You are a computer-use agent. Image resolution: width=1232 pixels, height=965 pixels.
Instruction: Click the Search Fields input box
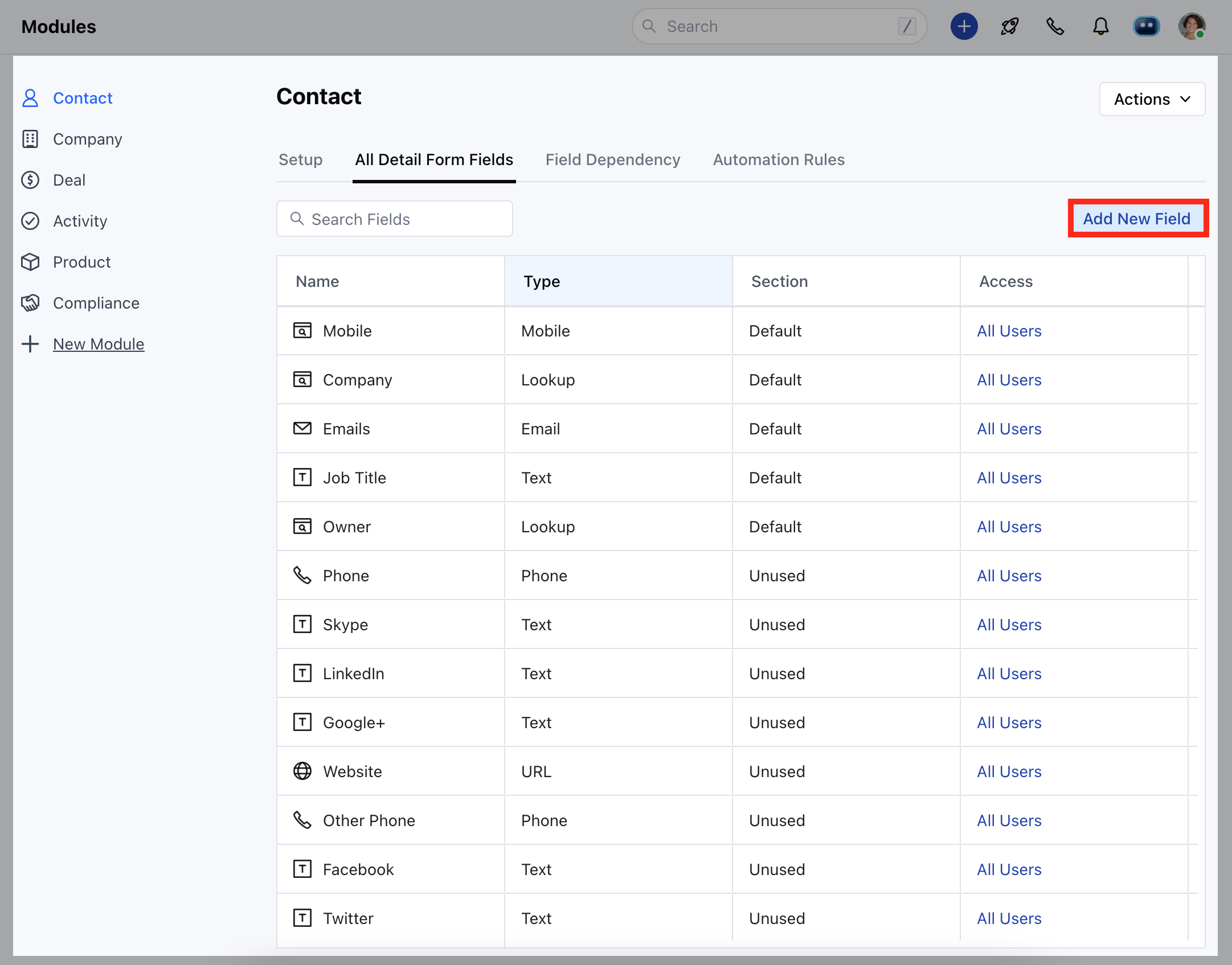[x=395, y=219]
